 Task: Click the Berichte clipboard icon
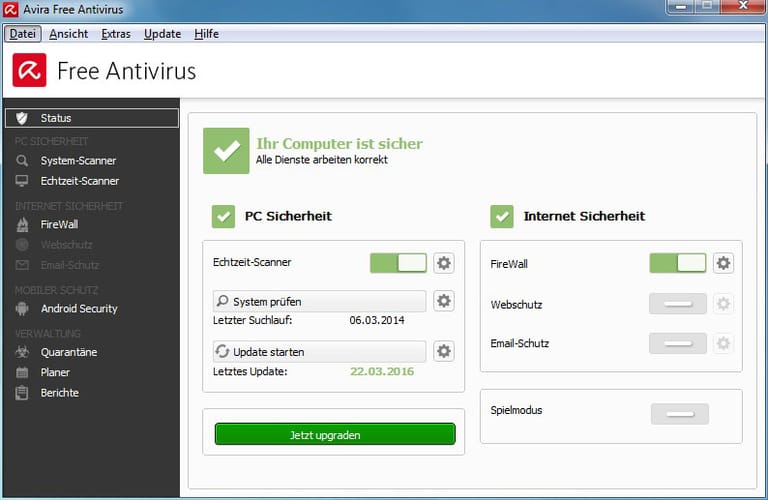pyautogui.click(x=22, y=393)
